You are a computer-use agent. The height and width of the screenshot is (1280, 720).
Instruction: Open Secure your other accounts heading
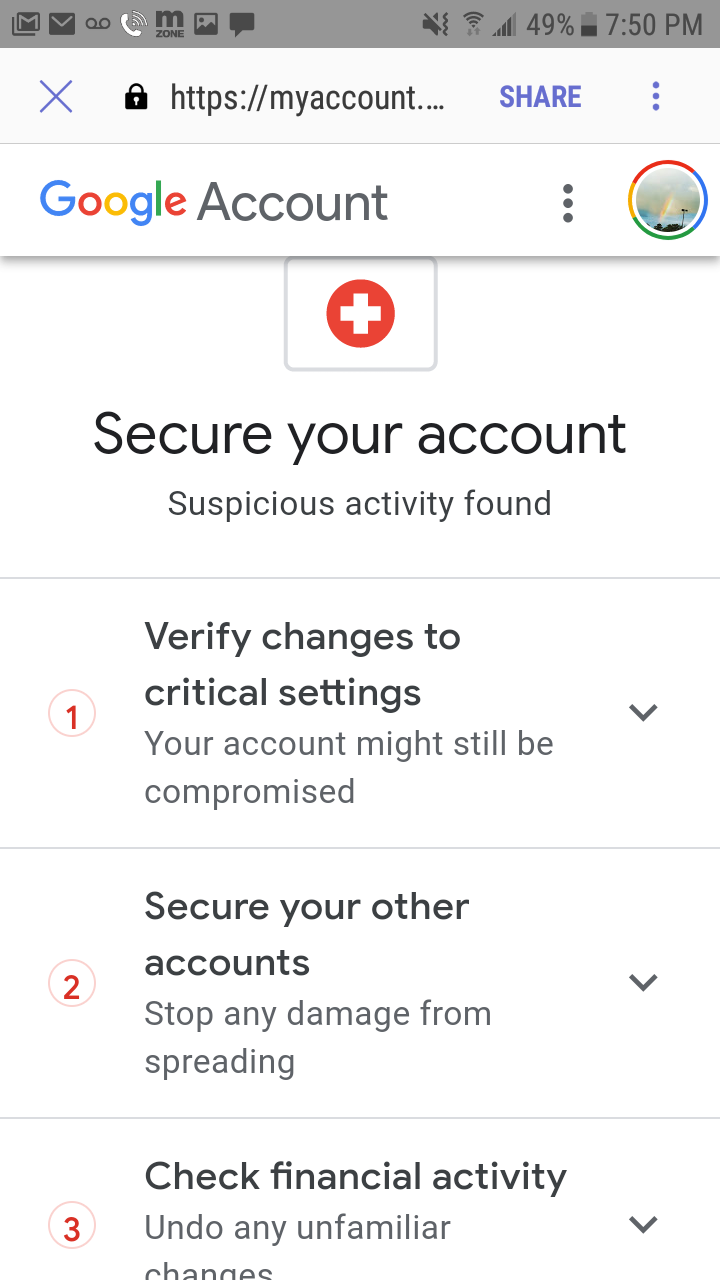pos(306,934)
